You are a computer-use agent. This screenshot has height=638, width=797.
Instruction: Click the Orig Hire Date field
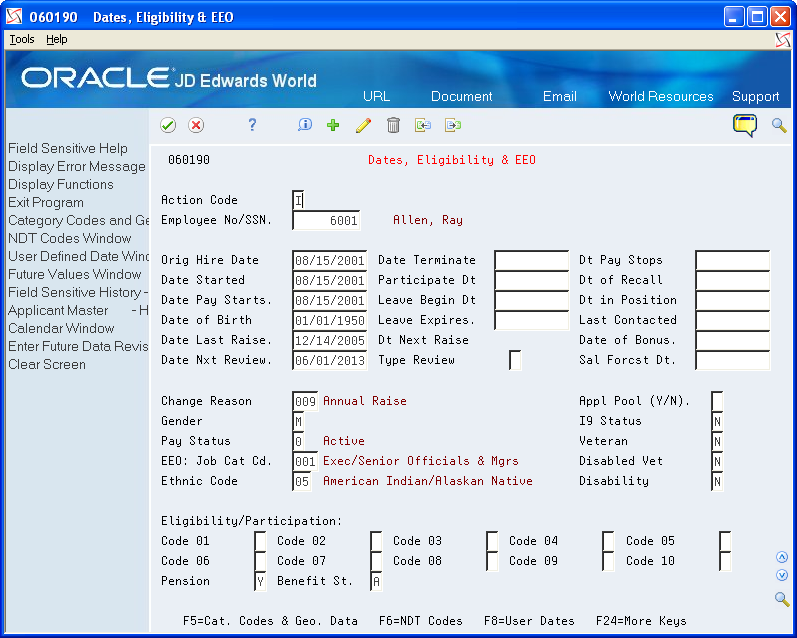point(329,260)
